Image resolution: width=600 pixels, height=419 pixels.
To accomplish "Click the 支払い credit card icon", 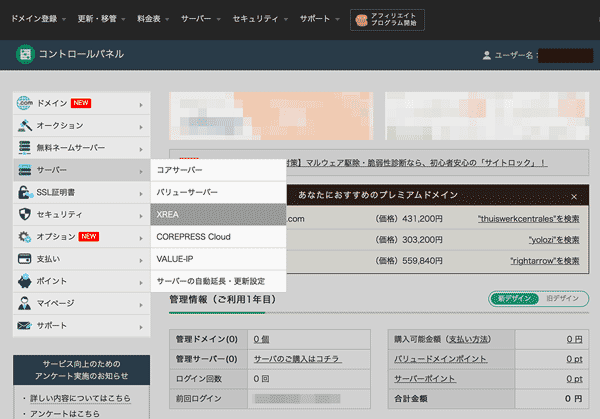I will pyautogui.click(x=24, y=259).
